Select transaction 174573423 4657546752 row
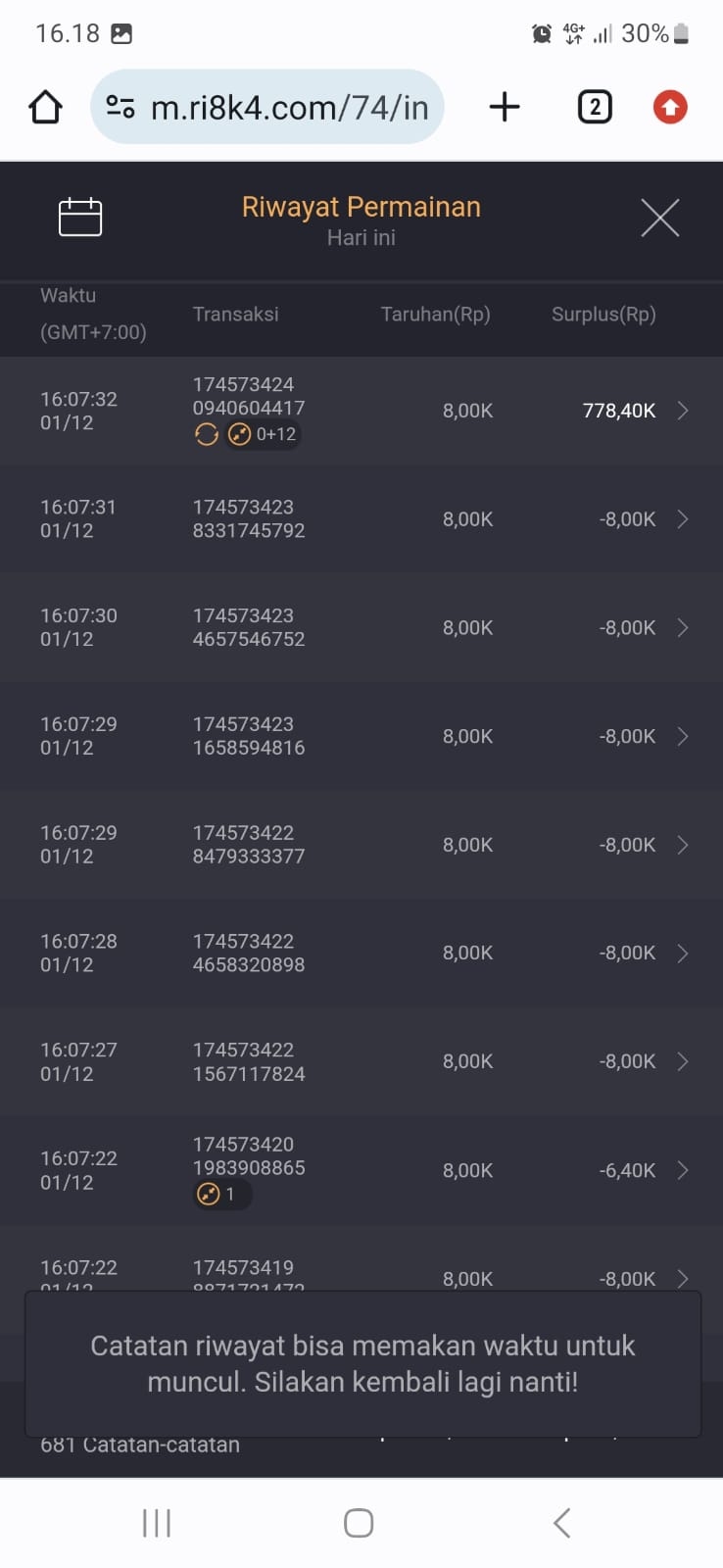723x1568 pixels. (x=249, y=627)
